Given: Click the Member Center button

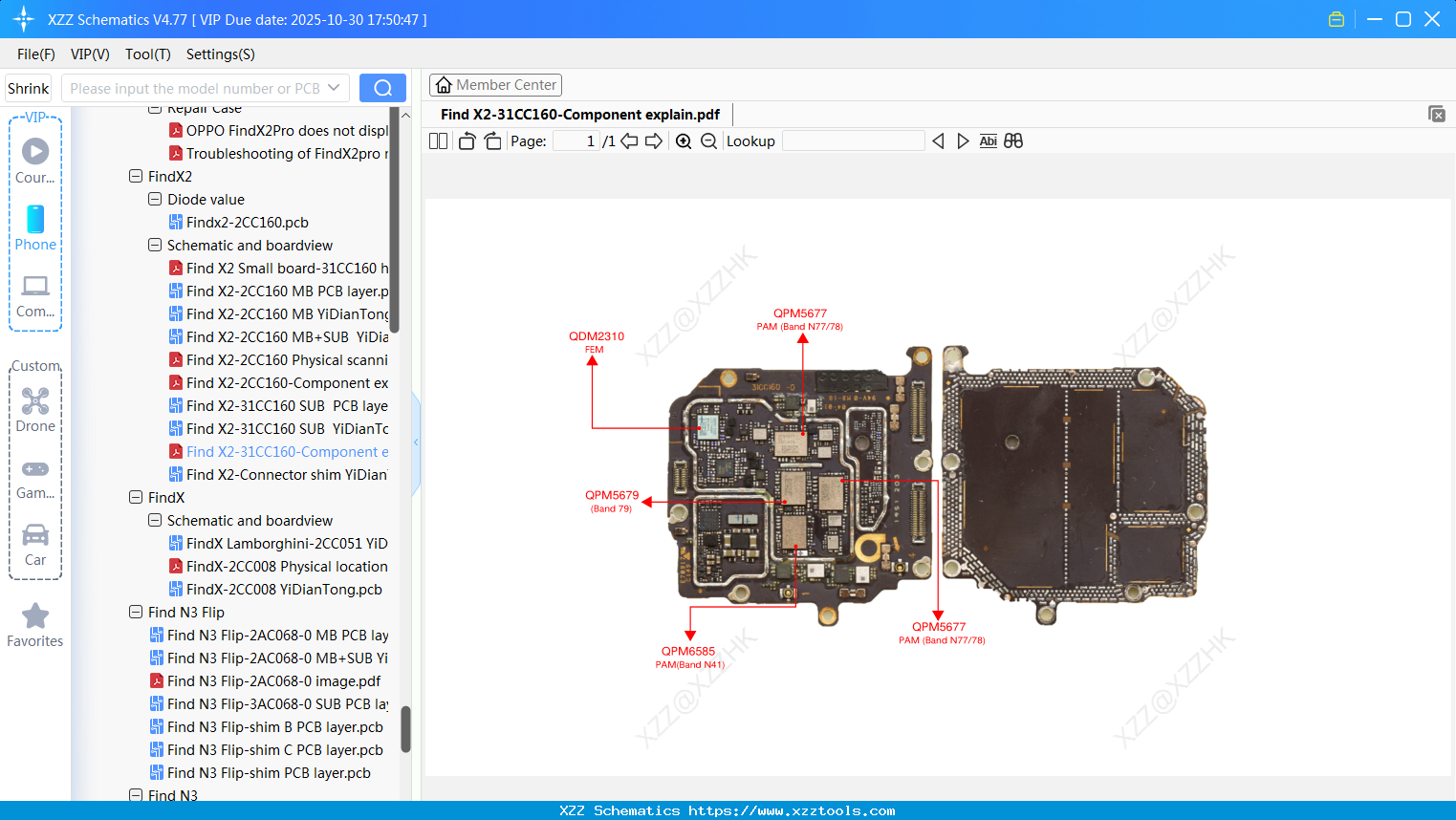Looking at the screenshot, I should click(495, 84).
